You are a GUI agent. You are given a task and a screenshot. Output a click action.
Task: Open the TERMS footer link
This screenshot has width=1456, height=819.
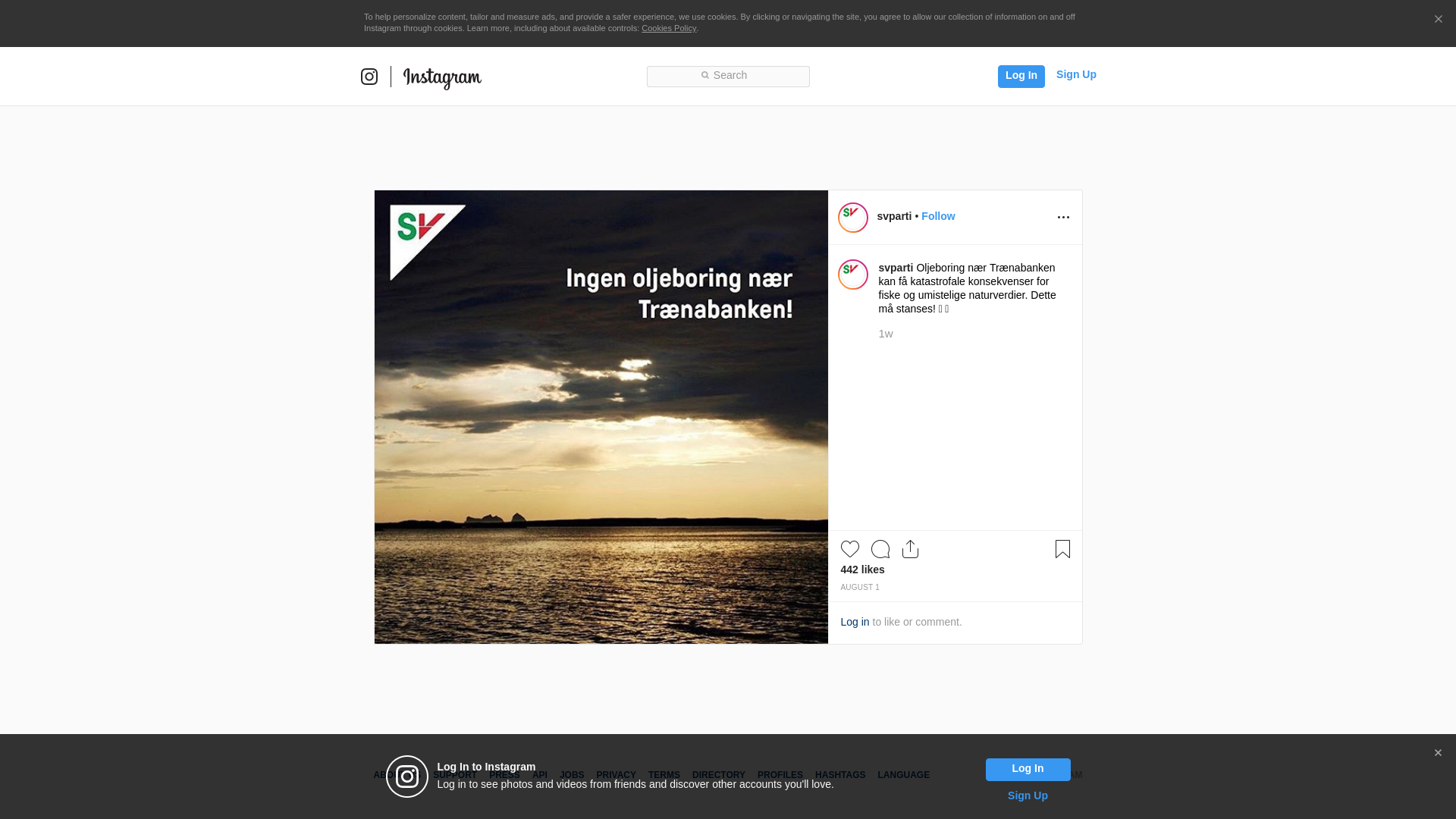click(x=664, y=775)
